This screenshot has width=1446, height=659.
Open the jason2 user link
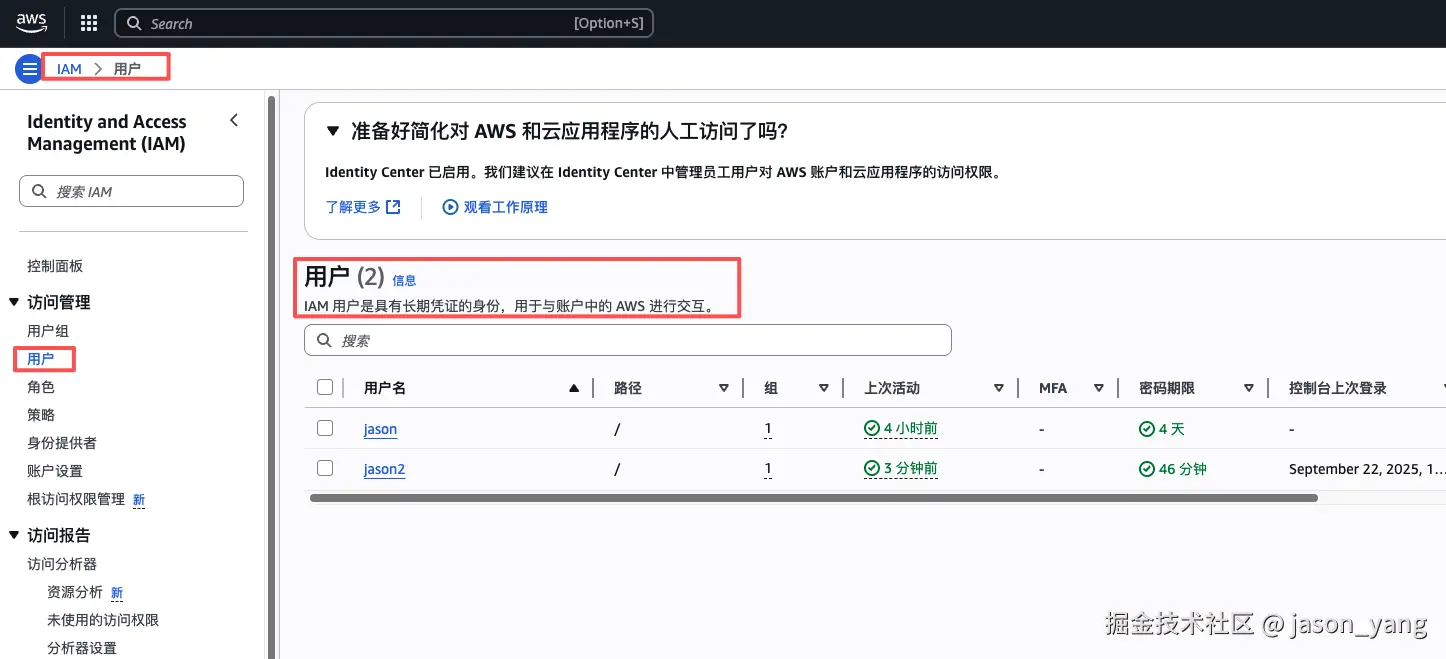[x=384, y=469]
